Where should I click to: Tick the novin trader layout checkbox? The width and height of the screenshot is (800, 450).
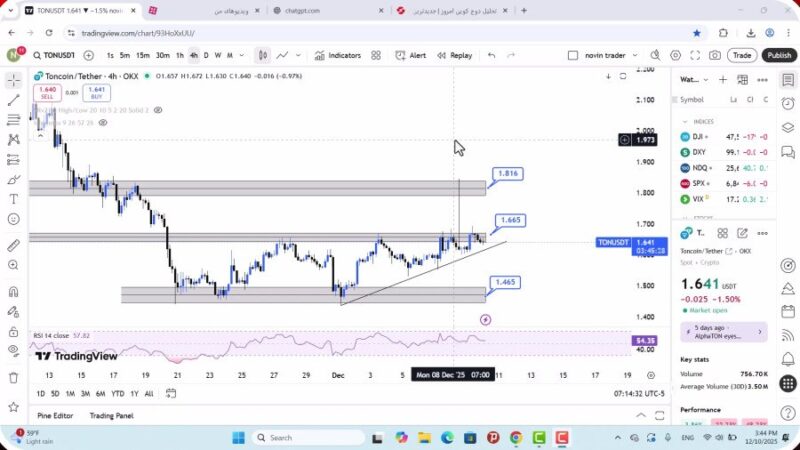572,56
